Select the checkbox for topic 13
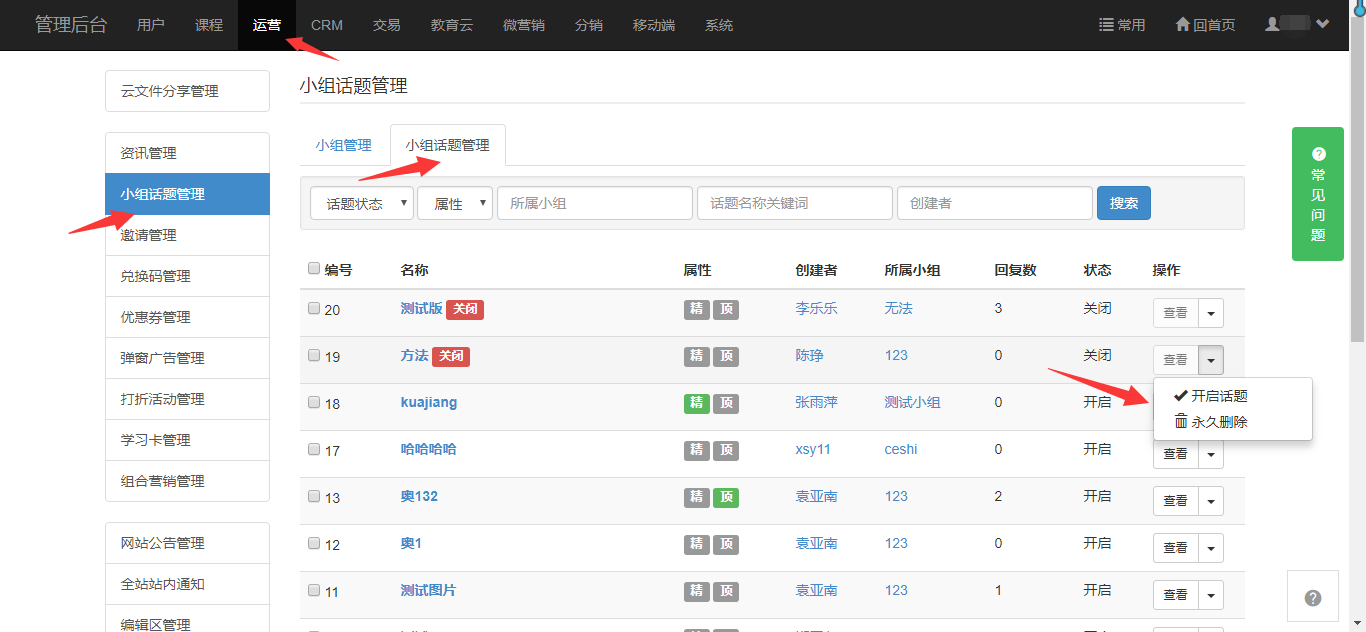The width and height of the screenshot is (1366, 632). (314, 497)
